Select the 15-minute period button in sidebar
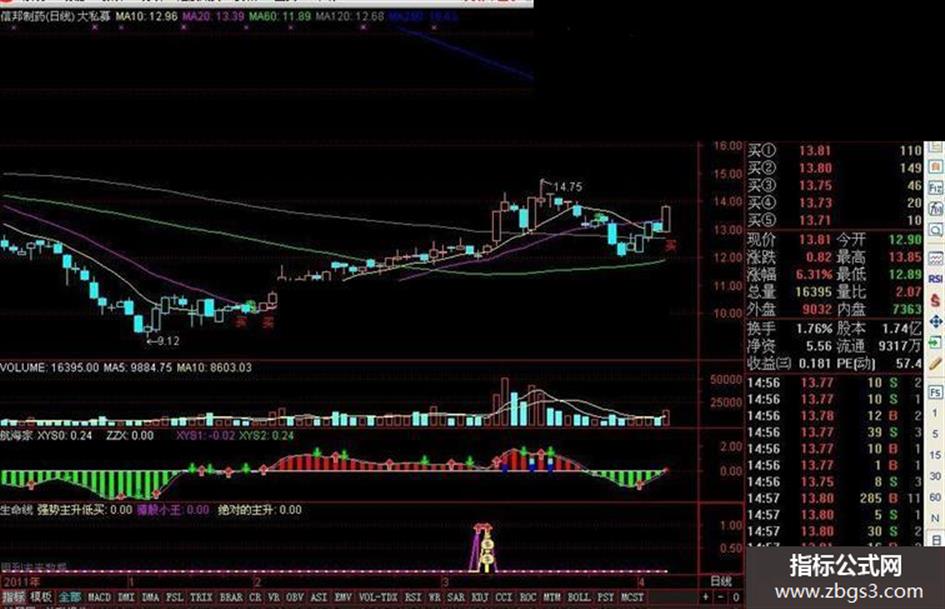This screenshot has width=945, height=609. tap(935, 455)
